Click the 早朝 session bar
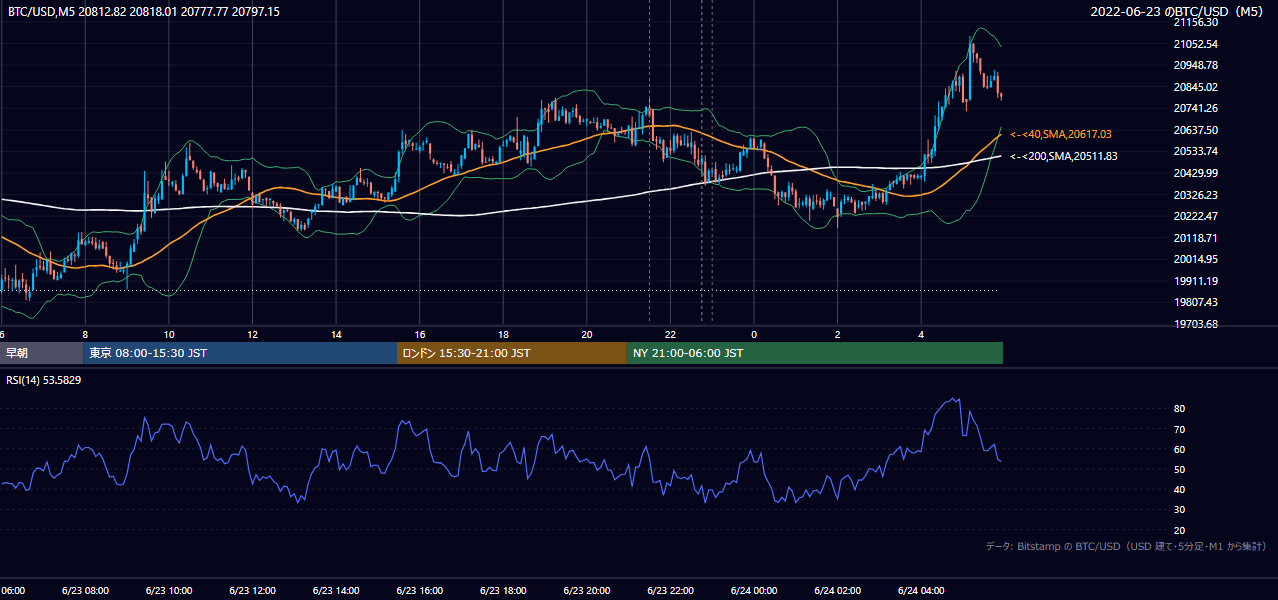This screenshot has width=1278, height=600. click(x=41, y=353)
